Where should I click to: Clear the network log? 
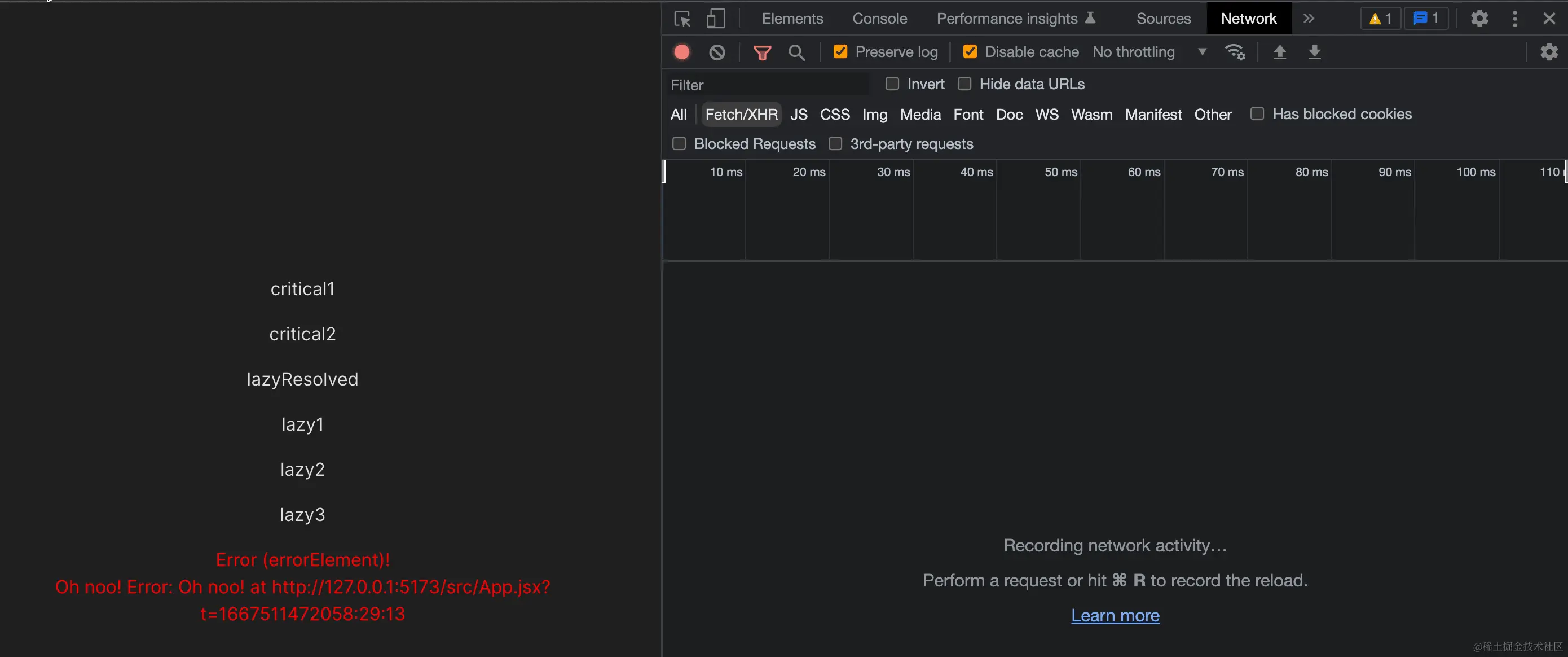716,52
